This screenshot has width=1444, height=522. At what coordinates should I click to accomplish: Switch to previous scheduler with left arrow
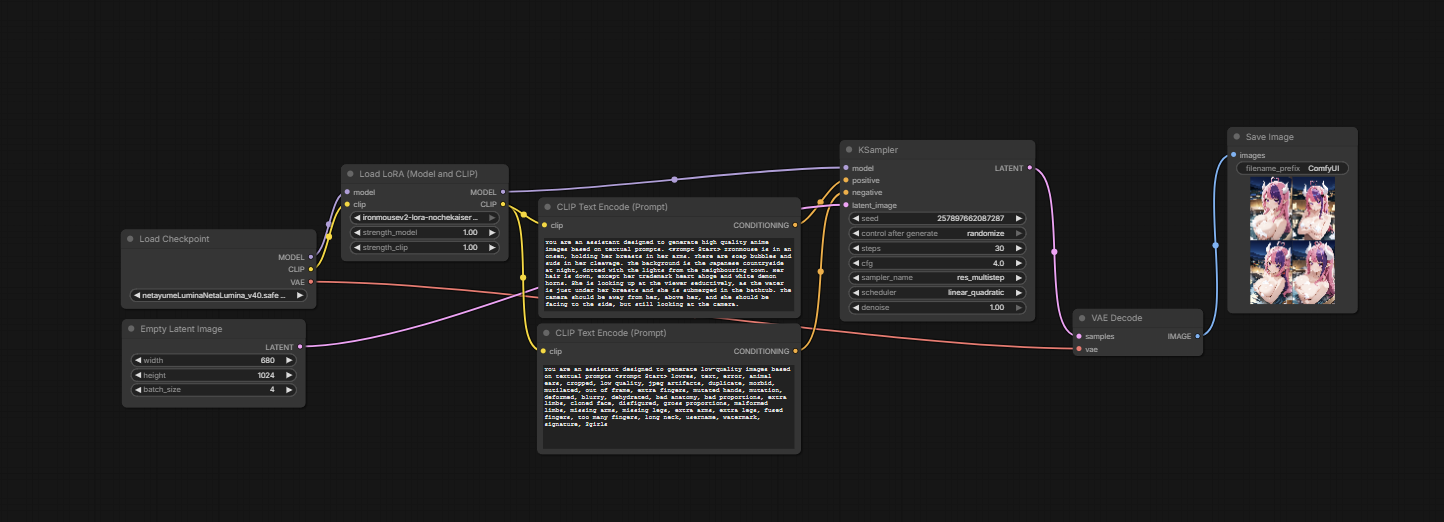(x=857, y=293)
